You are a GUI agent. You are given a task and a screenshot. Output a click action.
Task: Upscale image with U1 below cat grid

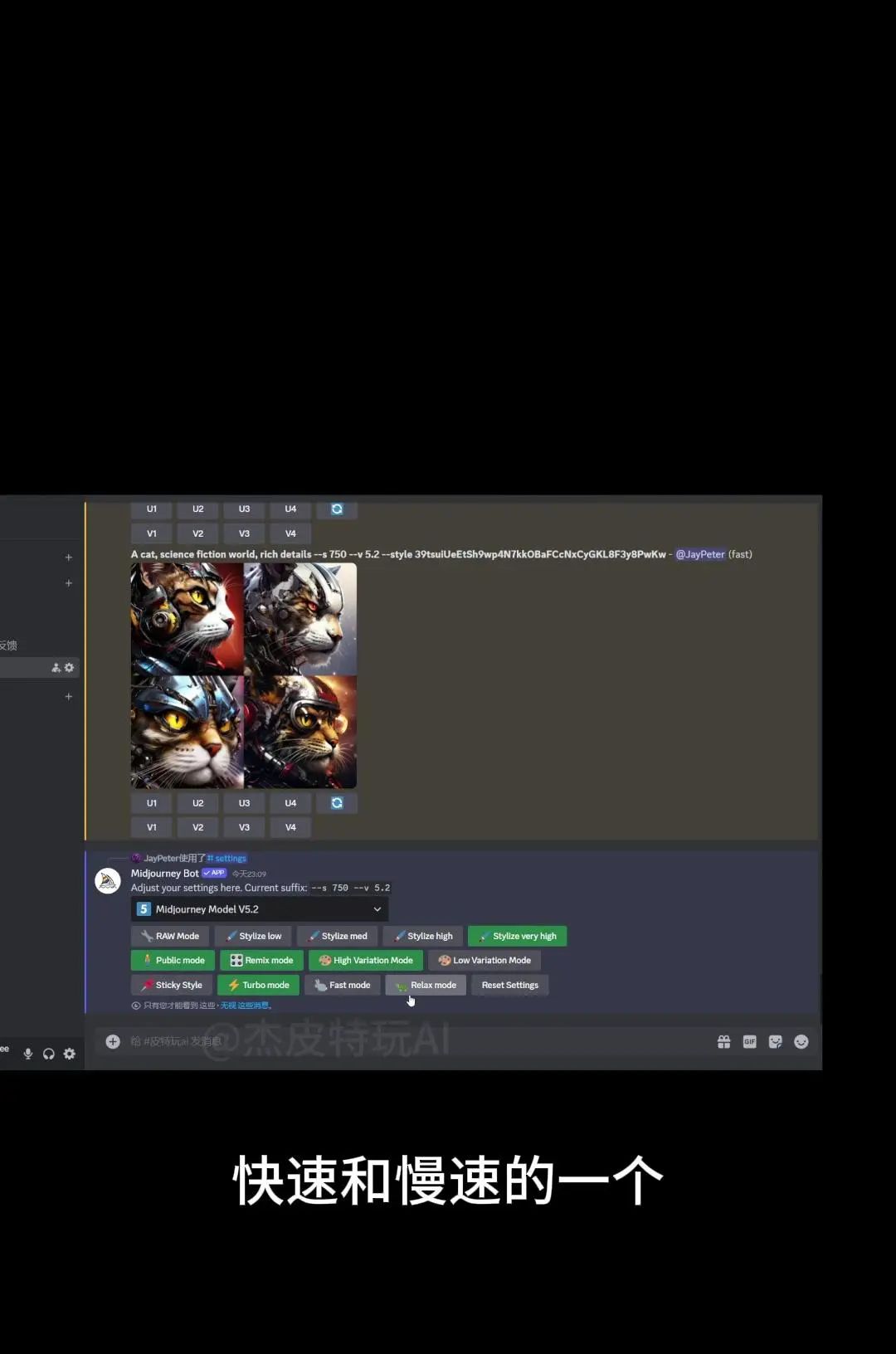[152, 803]
